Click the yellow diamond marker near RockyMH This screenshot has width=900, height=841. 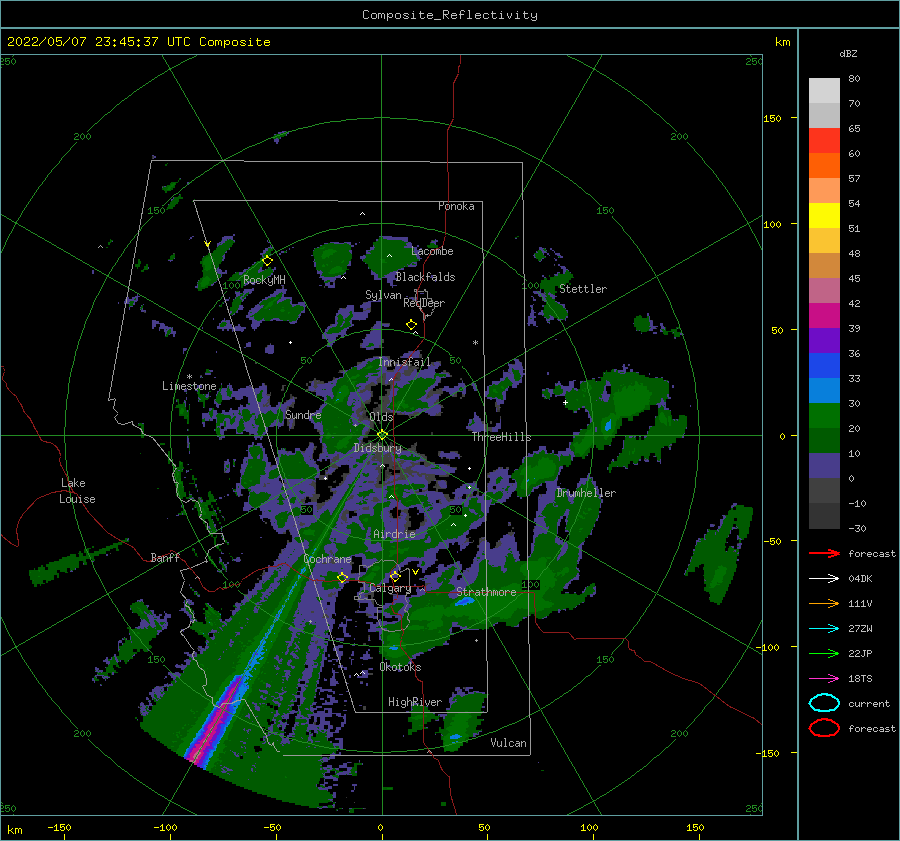[x=267, y=261]
